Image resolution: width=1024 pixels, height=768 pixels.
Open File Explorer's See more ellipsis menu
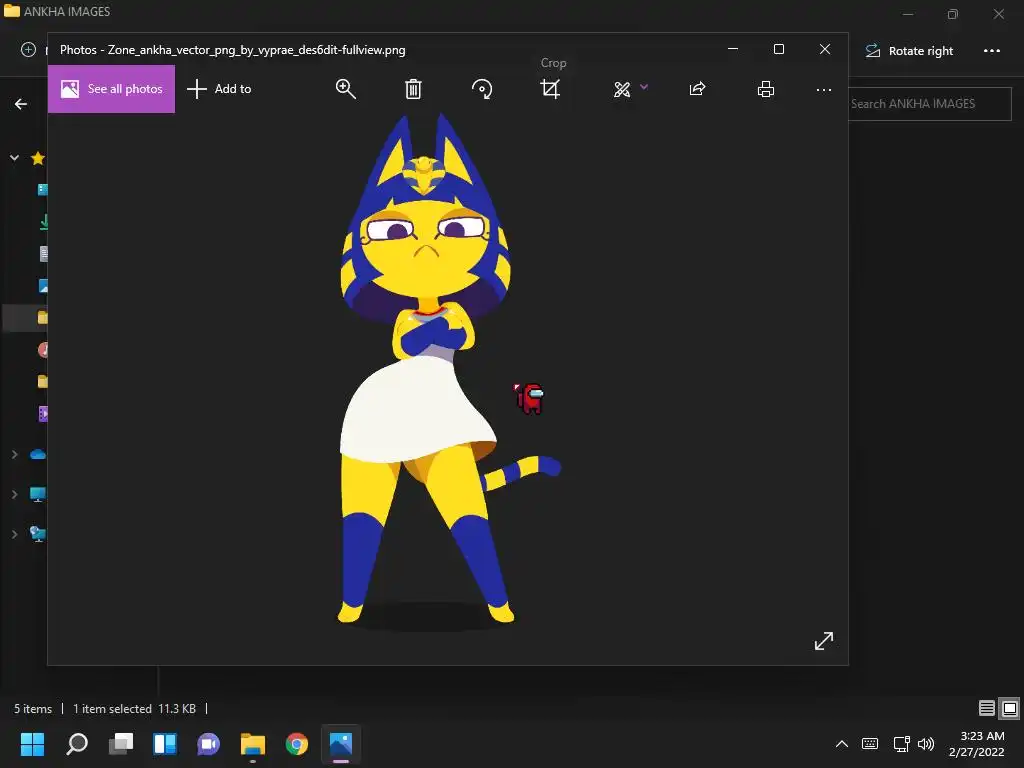992,51
